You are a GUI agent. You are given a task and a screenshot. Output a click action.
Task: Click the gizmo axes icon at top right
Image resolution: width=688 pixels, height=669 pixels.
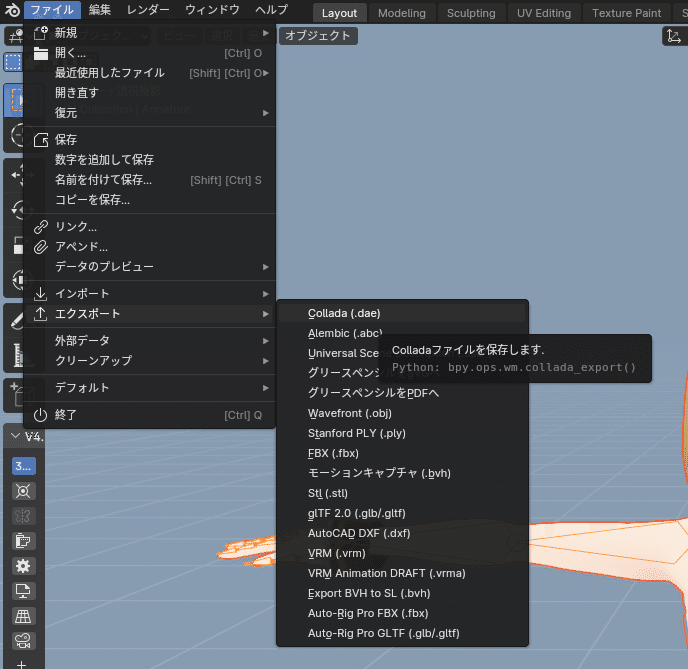[x=674, y=36]
